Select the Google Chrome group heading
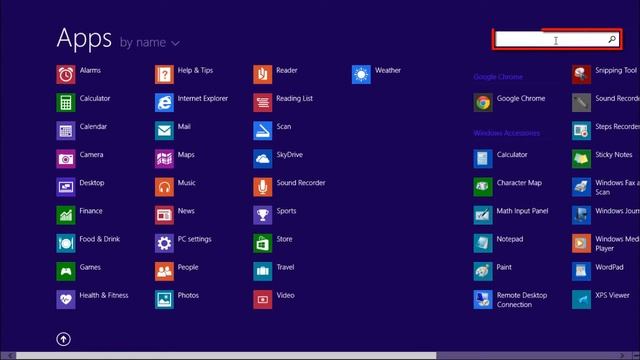 [x=498, y=77]
